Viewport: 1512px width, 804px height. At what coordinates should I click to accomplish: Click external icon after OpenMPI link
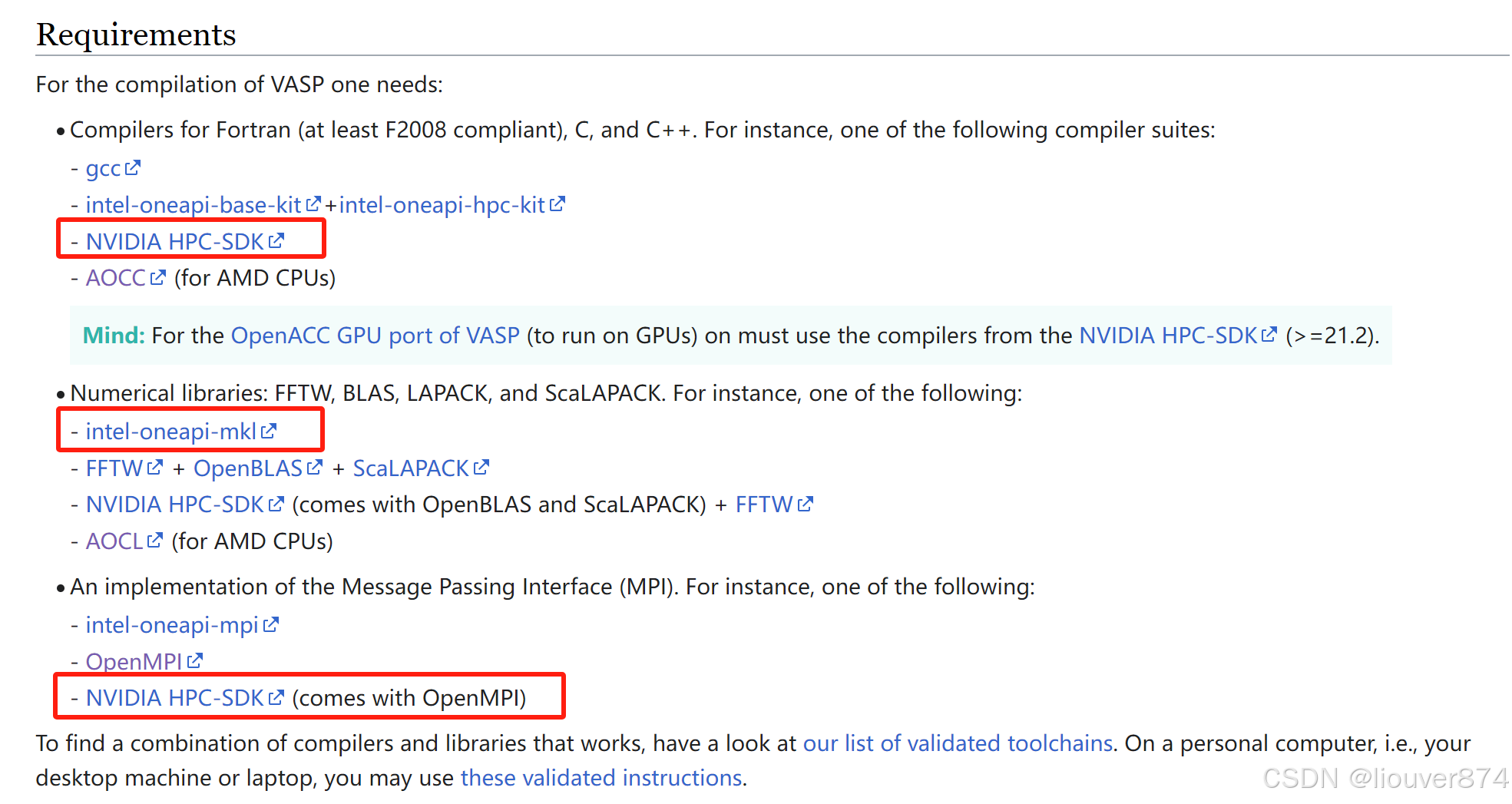click(x=195, y=660)
